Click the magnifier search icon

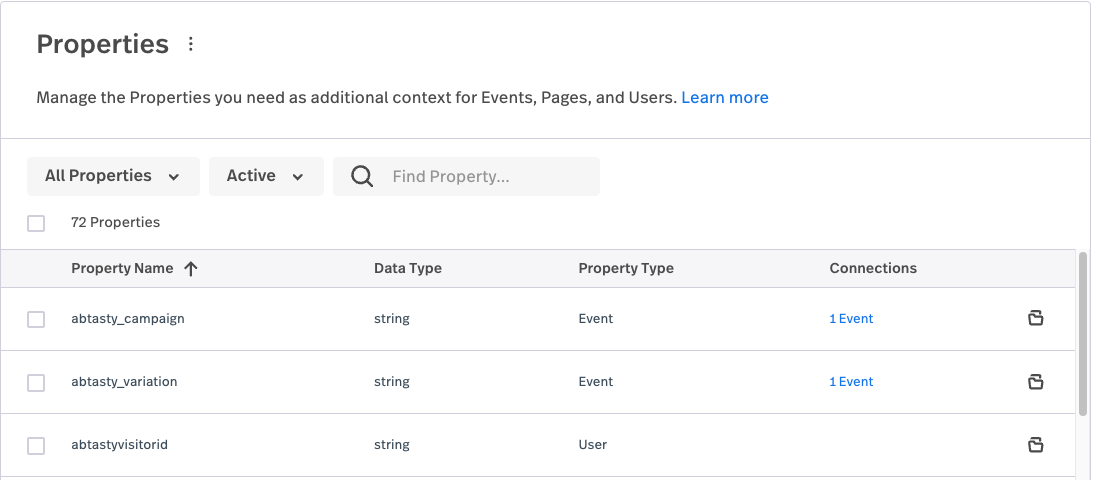pos(362,176)
